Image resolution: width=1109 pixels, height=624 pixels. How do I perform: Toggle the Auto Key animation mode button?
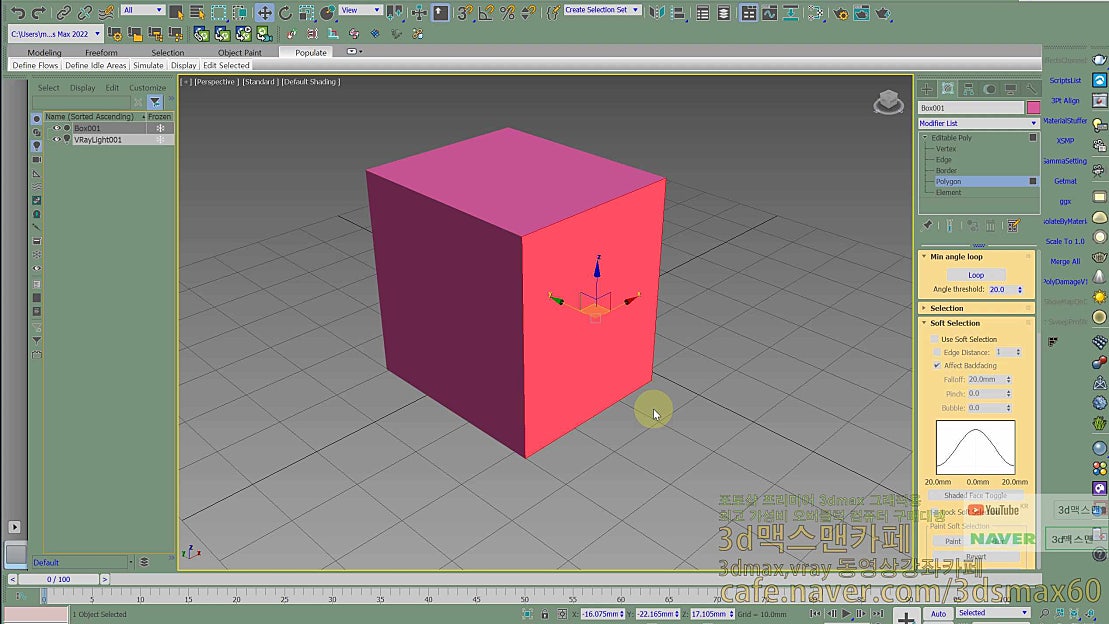pyautogui.click(x=938, y=612)
